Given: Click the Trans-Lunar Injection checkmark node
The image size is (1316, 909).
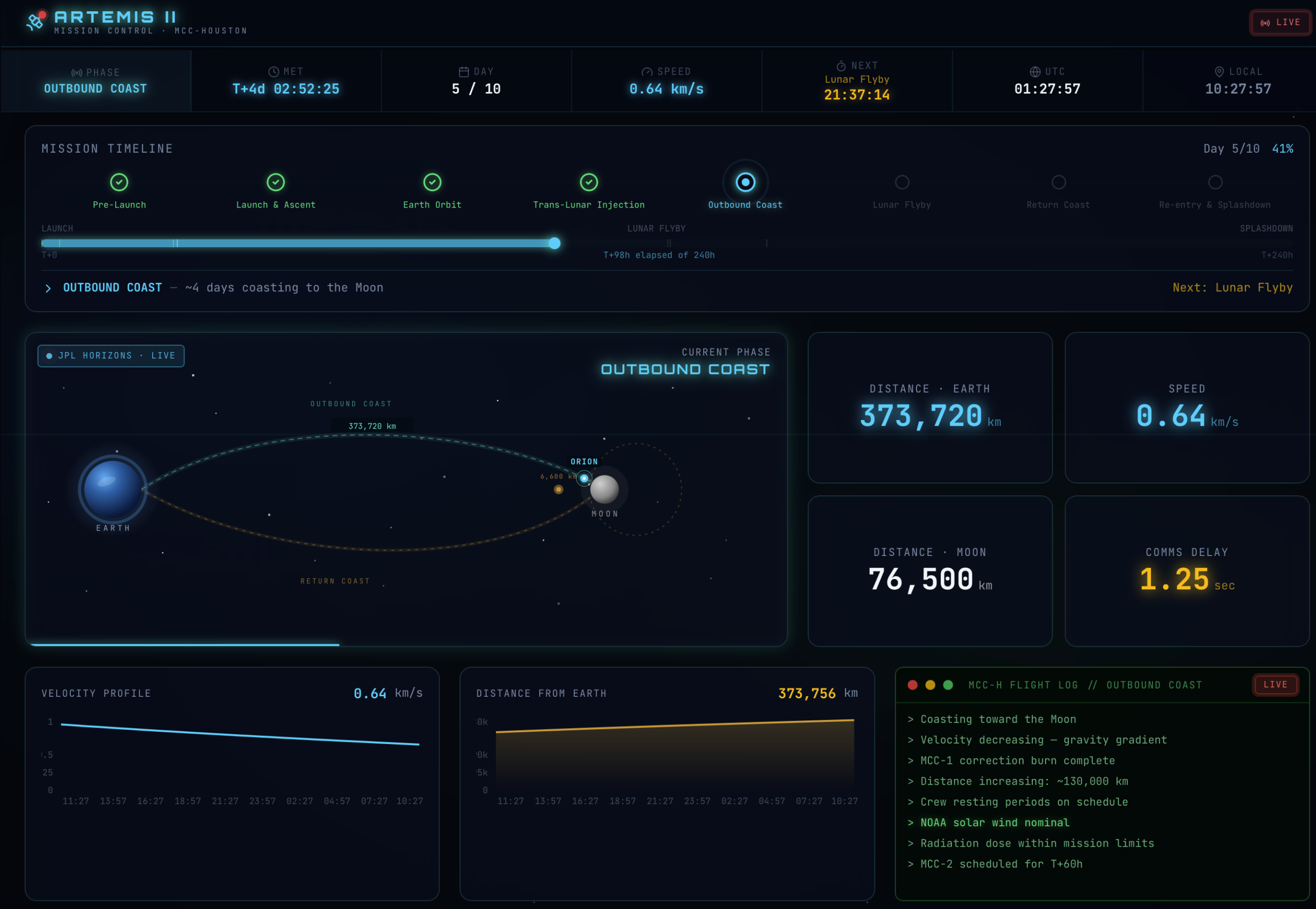Looking at the screenshot, I should [x=589, y=182].
